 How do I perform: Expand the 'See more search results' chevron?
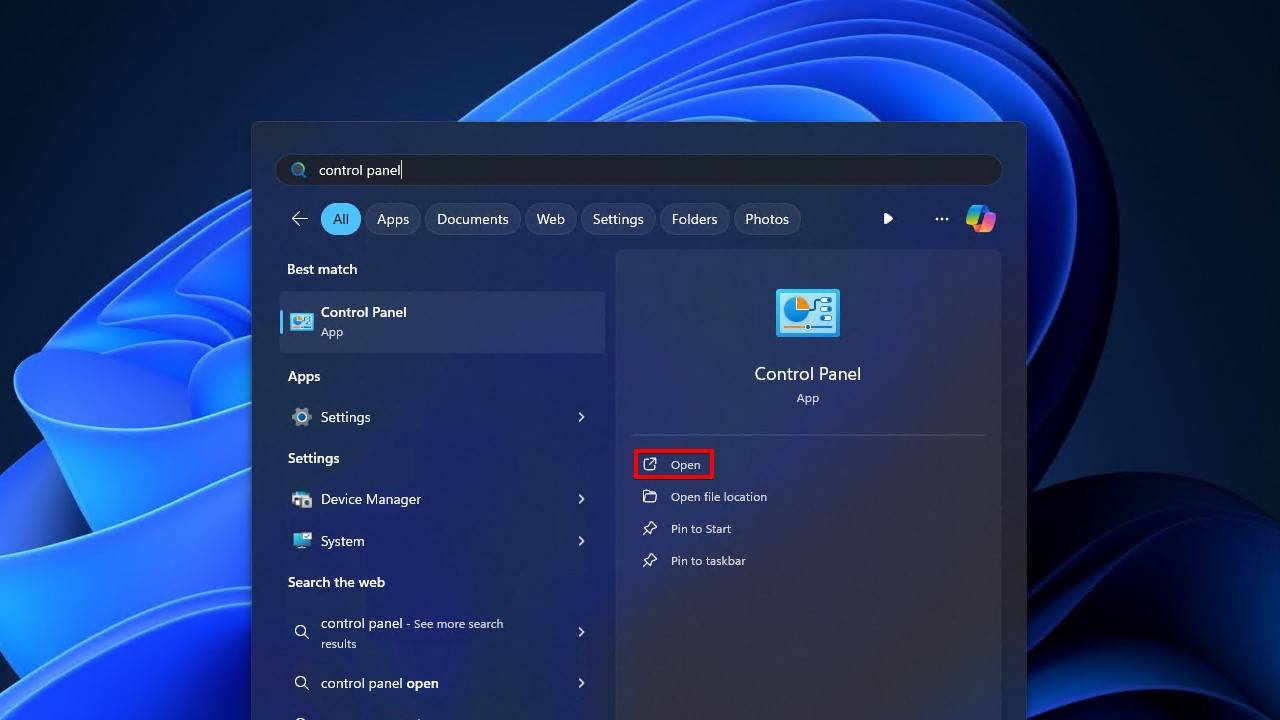click(x=581, y=632)
